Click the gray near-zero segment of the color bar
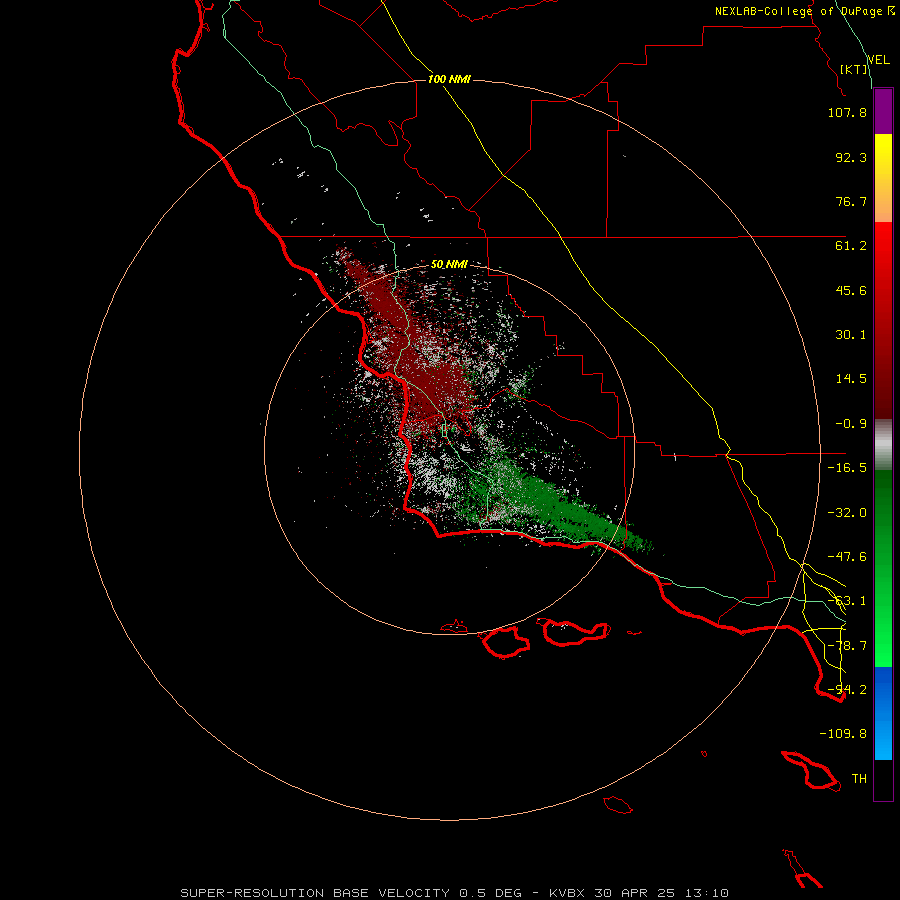The image size is (900, 900). coord(883,445)
